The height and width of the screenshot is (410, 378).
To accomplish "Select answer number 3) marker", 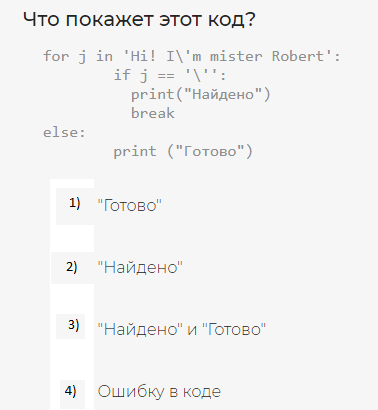I will (x=74, y=325).
